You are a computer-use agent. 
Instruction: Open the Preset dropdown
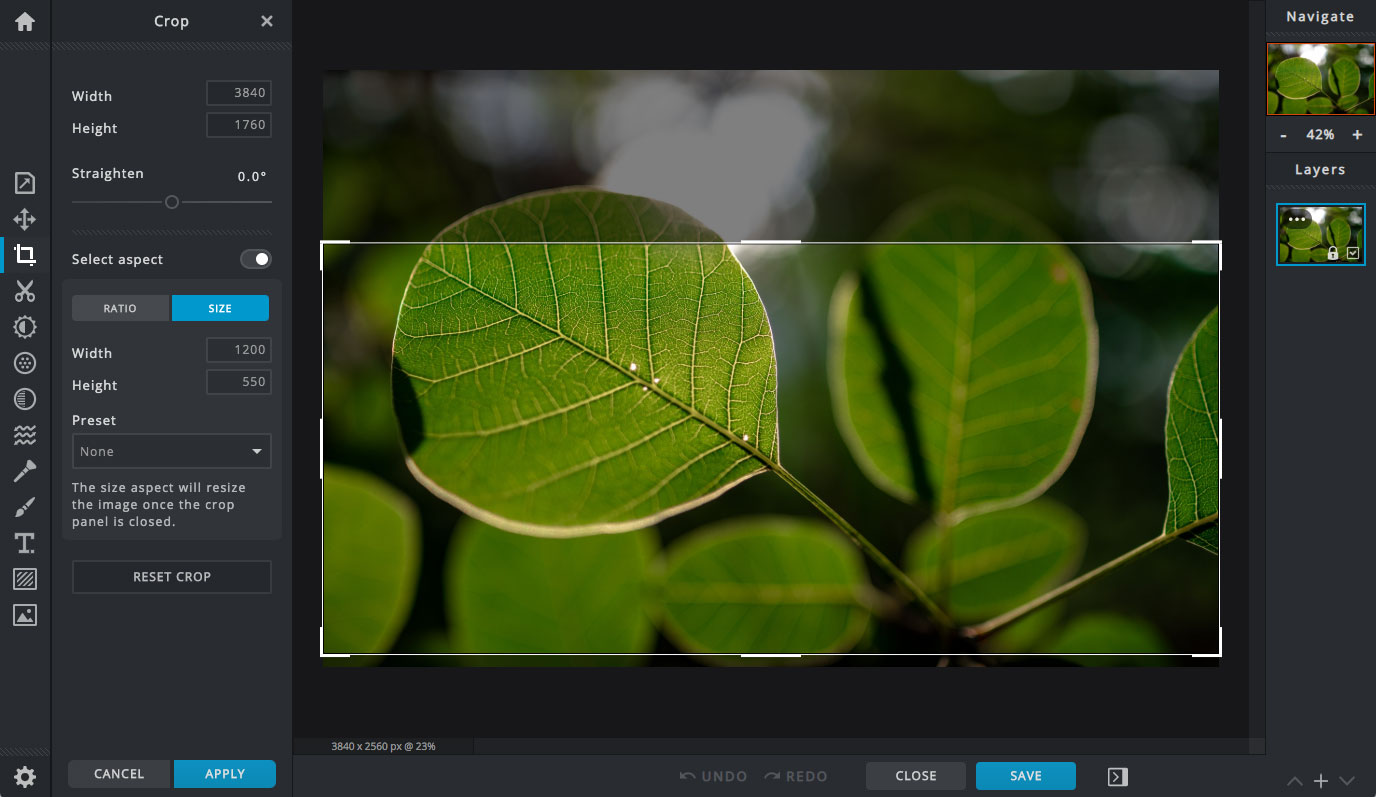172,451
